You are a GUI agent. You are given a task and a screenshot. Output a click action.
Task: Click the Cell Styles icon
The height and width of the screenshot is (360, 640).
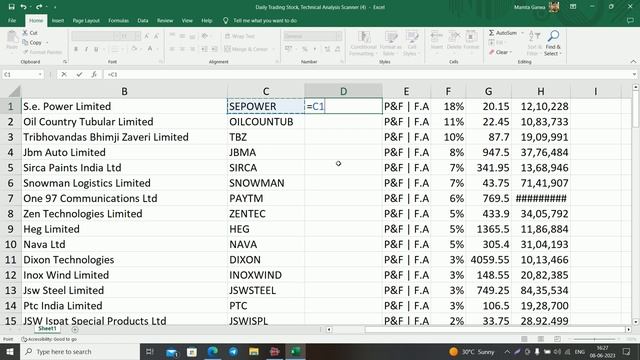click(412, 37)
